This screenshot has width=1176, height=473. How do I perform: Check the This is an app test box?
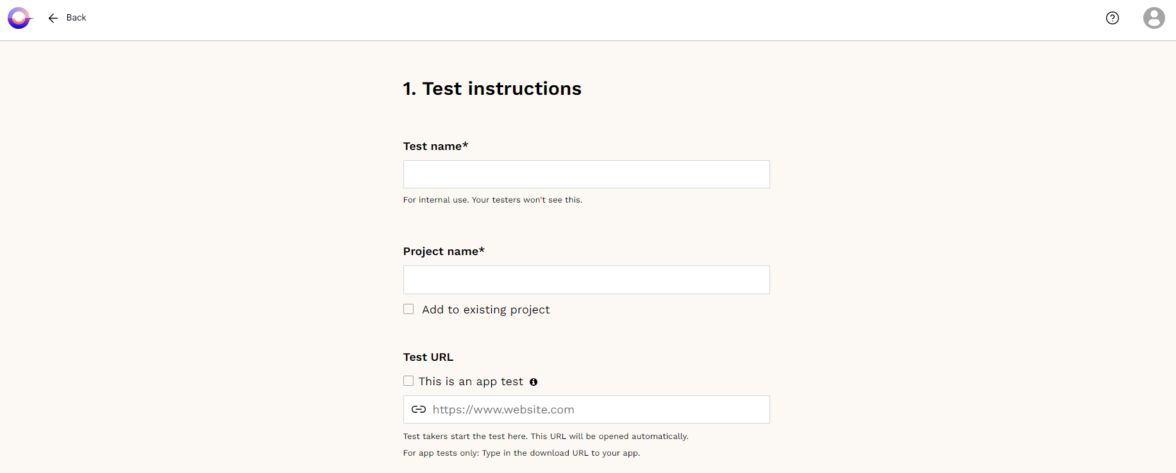point(408,381)
